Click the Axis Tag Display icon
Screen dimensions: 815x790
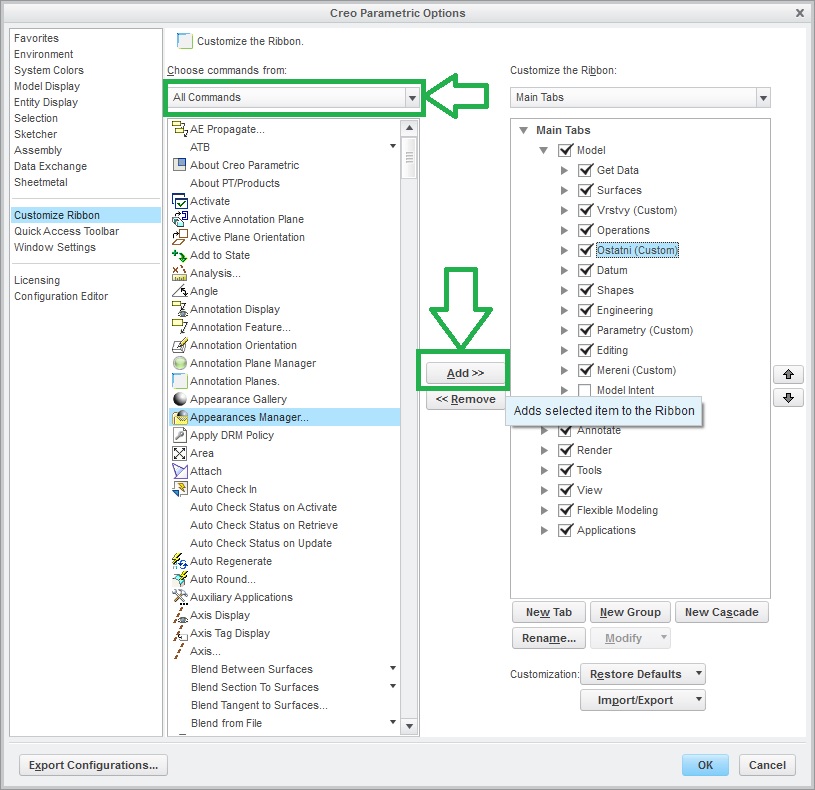point(179,633)
